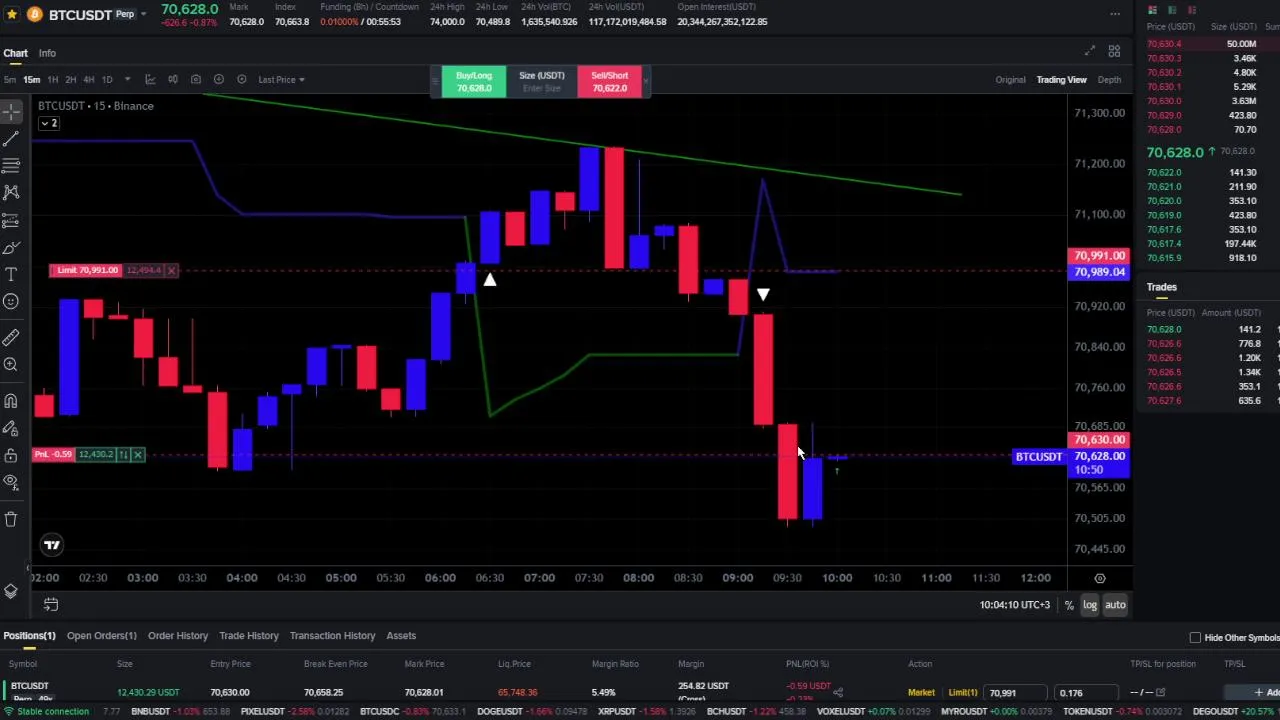Click the Market close action
This screenshot has width=1280, height=720.
(x=921, y=693)
